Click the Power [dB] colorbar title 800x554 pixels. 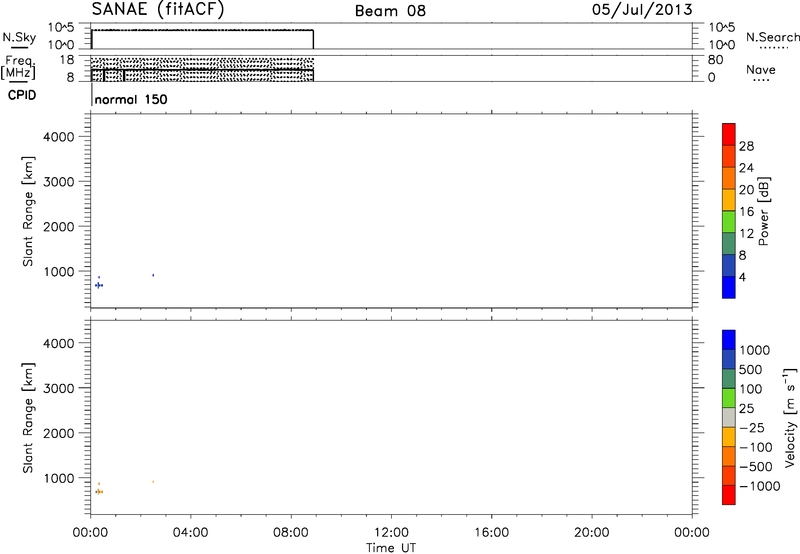[x=764, y=211]
